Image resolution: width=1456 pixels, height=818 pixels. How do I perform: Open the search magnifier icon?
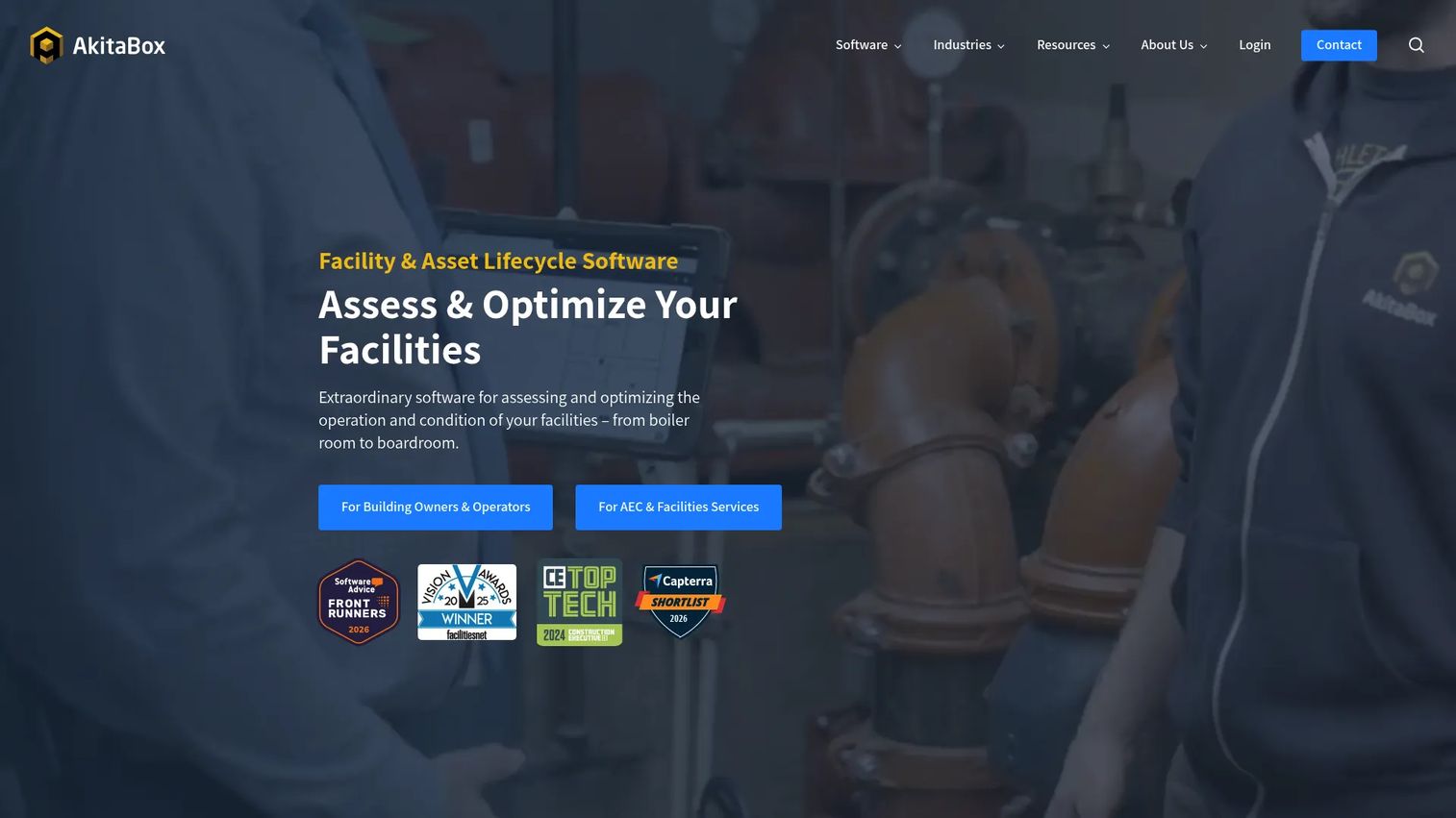[x=1416, y=45]
